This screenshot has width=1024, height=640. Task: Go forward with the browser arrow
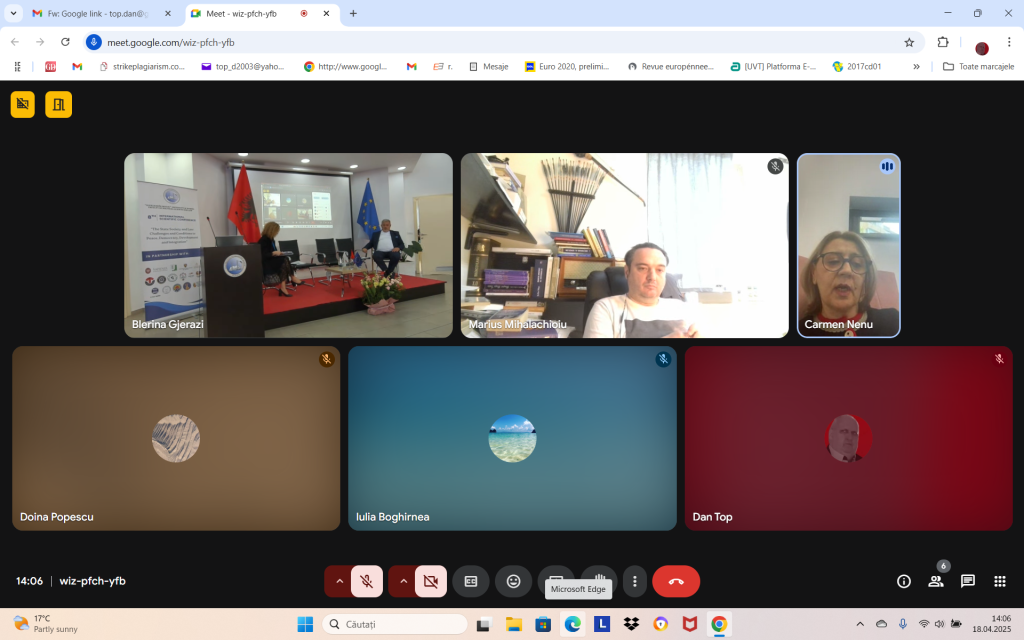coord(40,42)
